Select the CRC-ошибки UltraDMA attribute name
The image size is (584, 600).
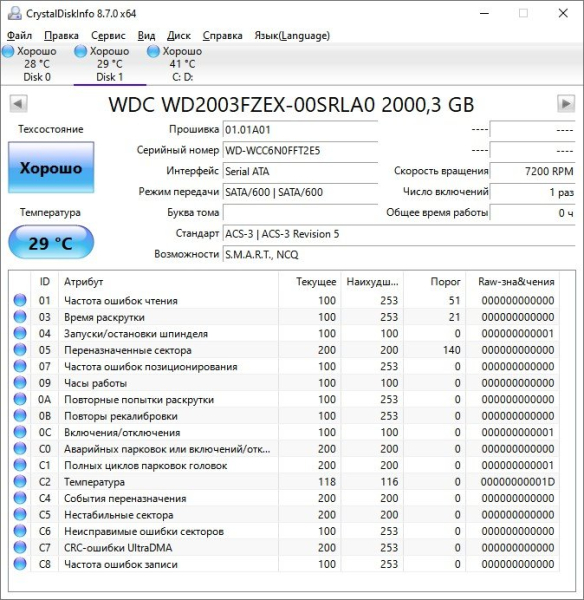(x=118, y=548)
